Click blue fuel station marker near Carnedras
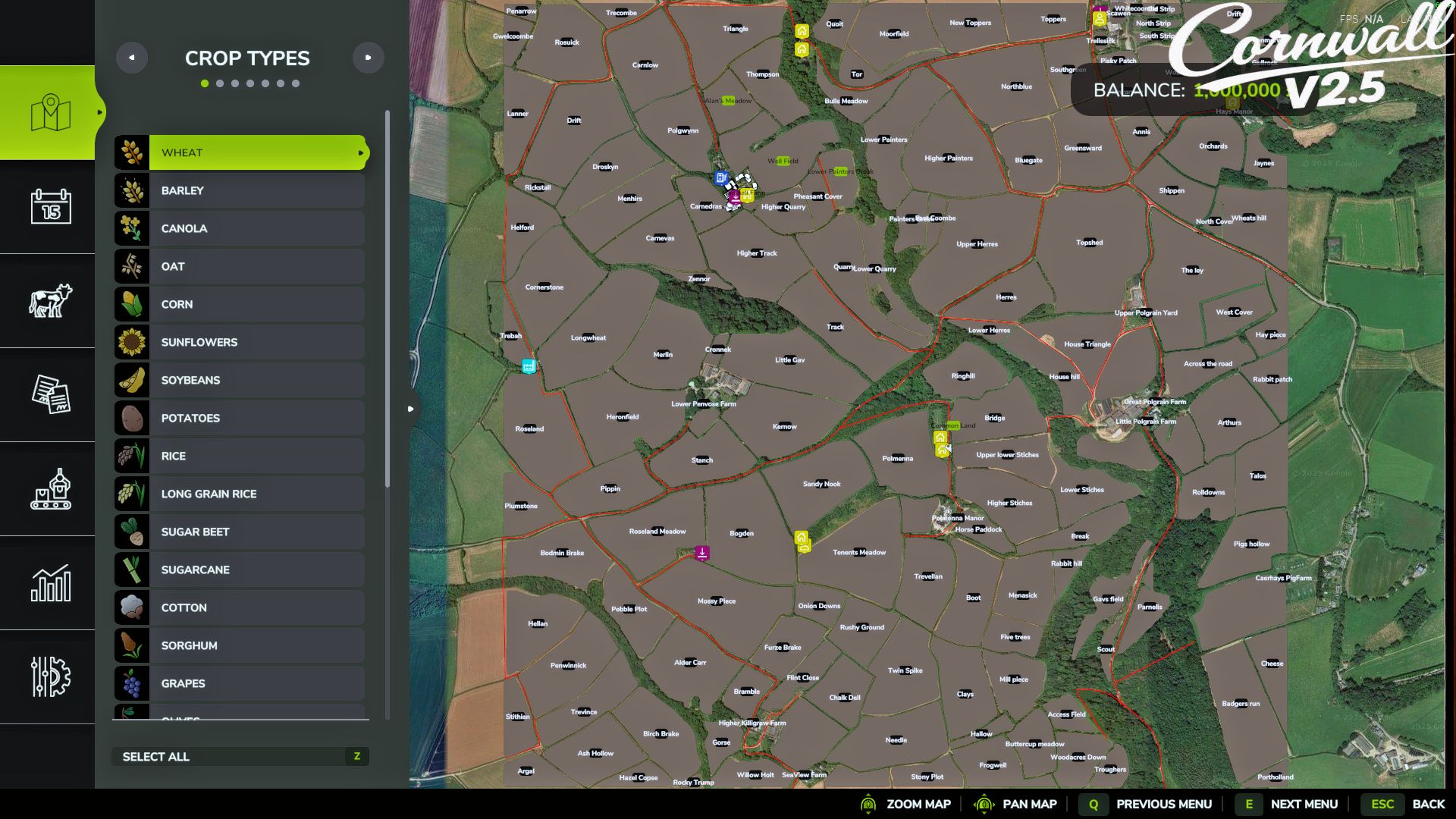 (721, 177)
